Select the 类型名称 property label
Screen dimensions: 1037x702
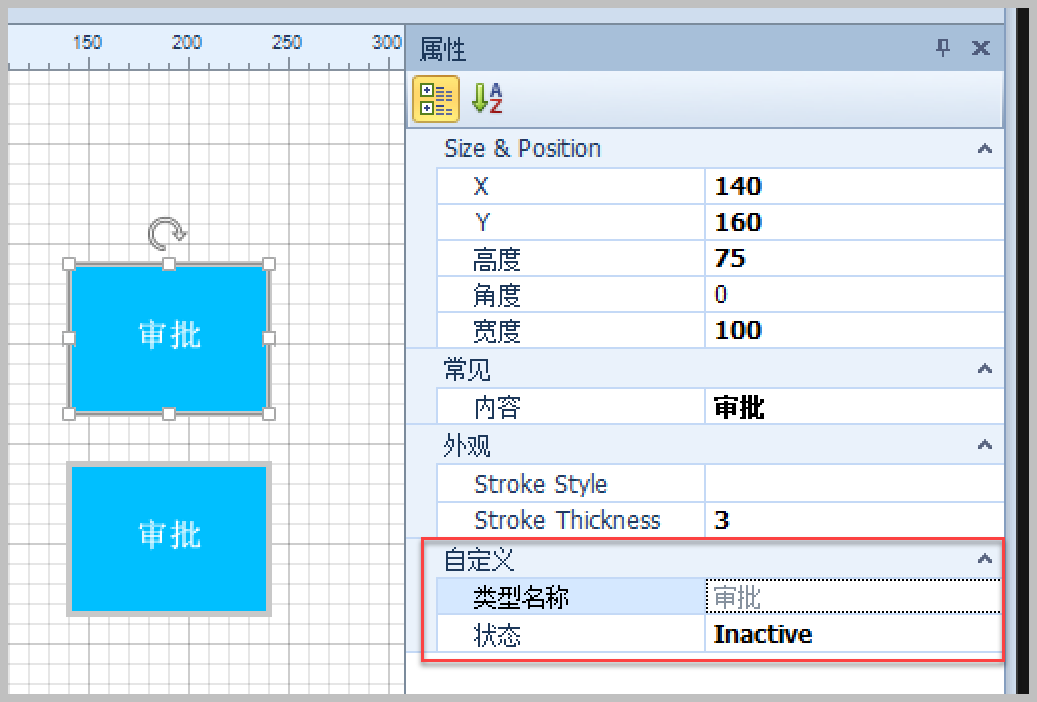tap(521, 597)
